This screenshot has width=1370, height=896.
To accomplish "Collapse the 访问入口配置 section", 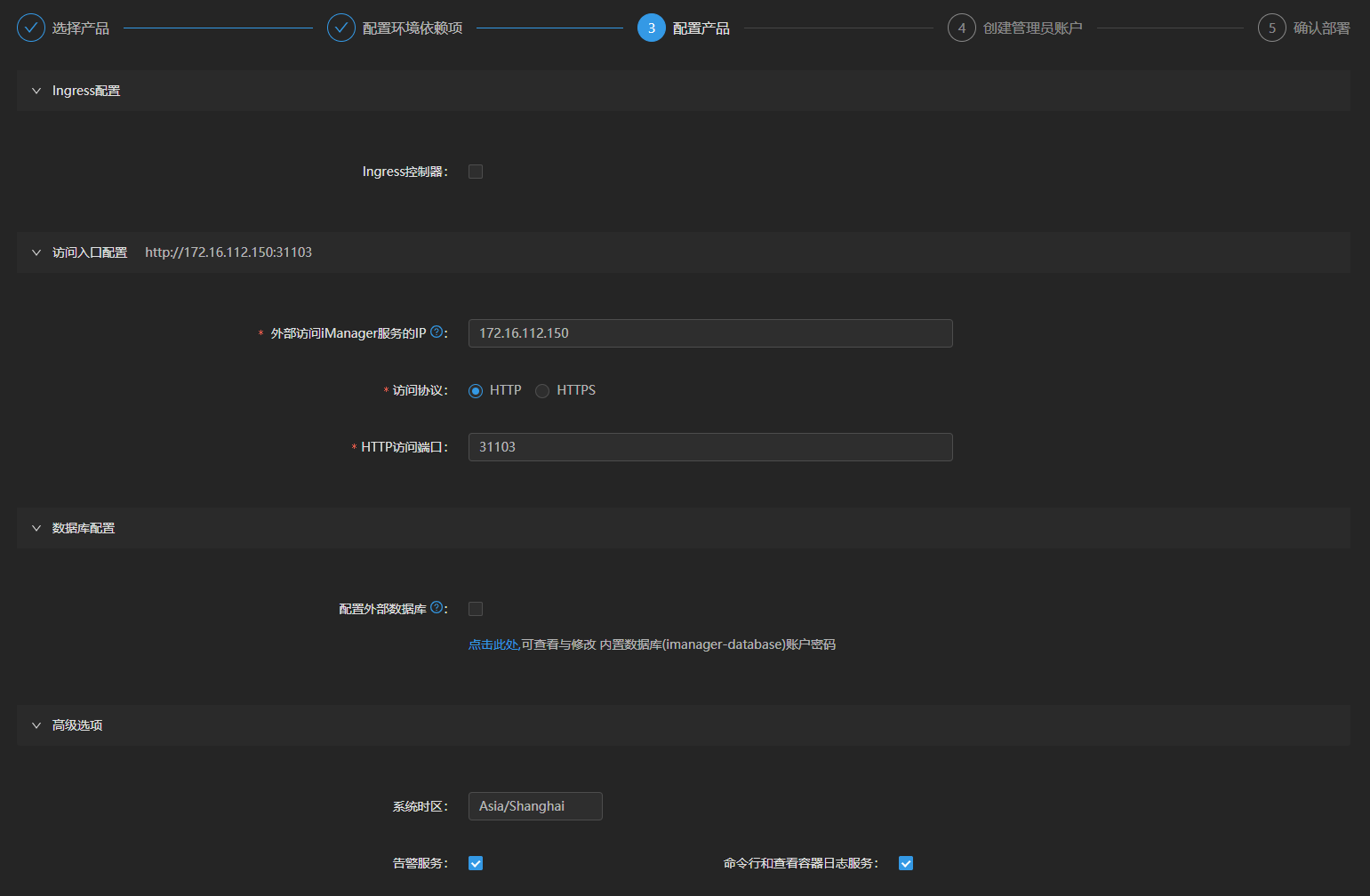I will [36, 252].
